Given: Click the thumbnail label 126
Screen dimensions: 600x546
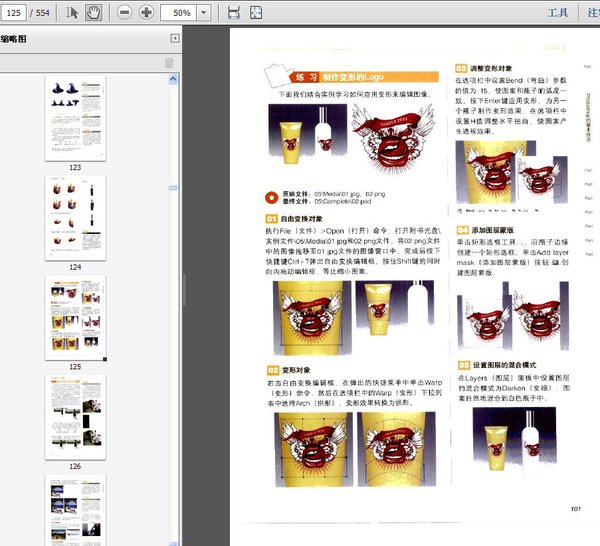Looking at the screenshot, I should [75, 466].
